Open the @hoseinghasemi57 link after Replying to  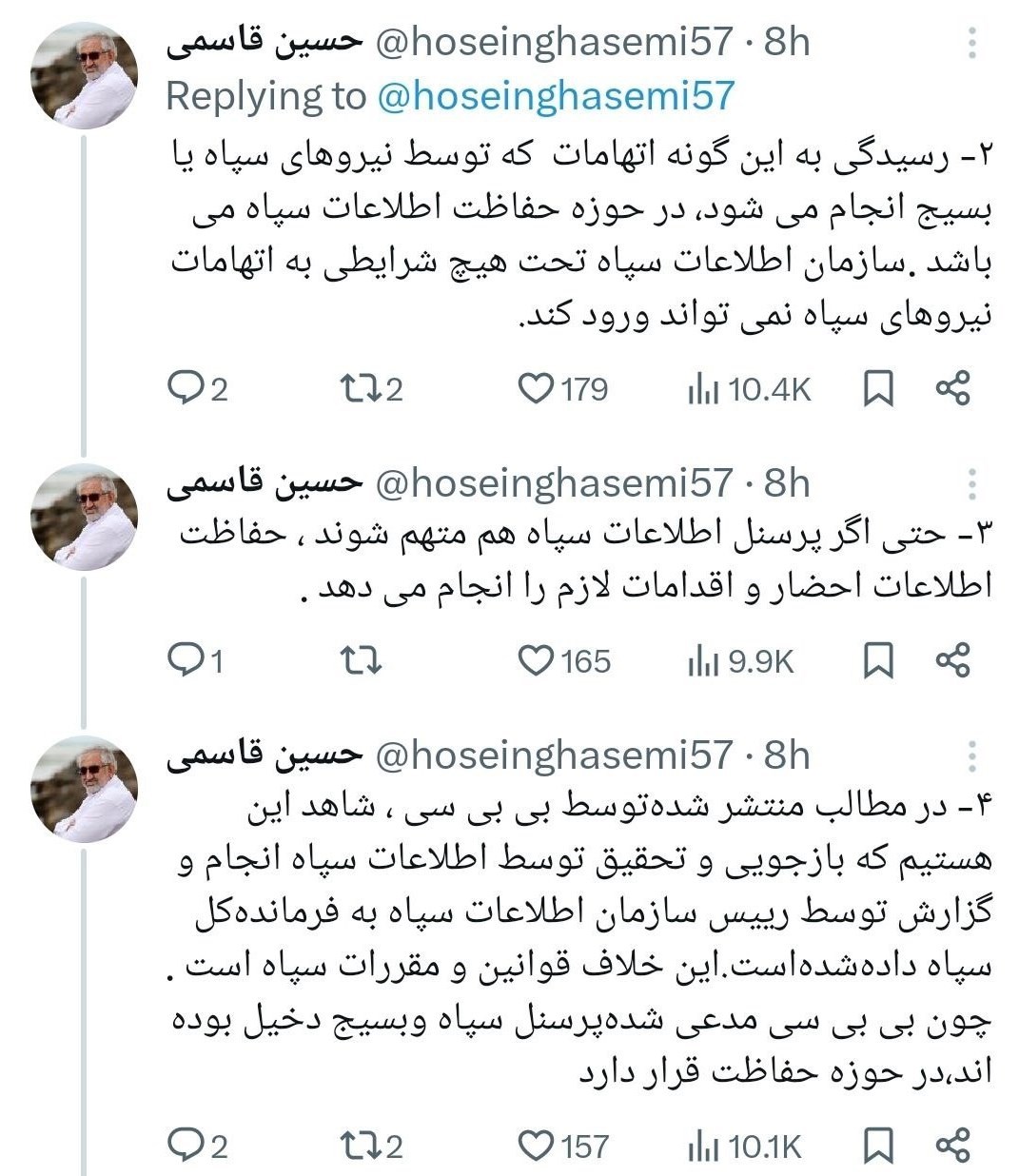click(556, 95)
